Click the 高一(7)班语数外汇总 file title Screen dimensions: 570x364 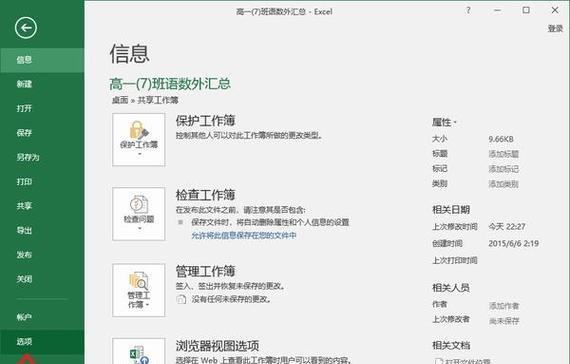pos(170,84)
